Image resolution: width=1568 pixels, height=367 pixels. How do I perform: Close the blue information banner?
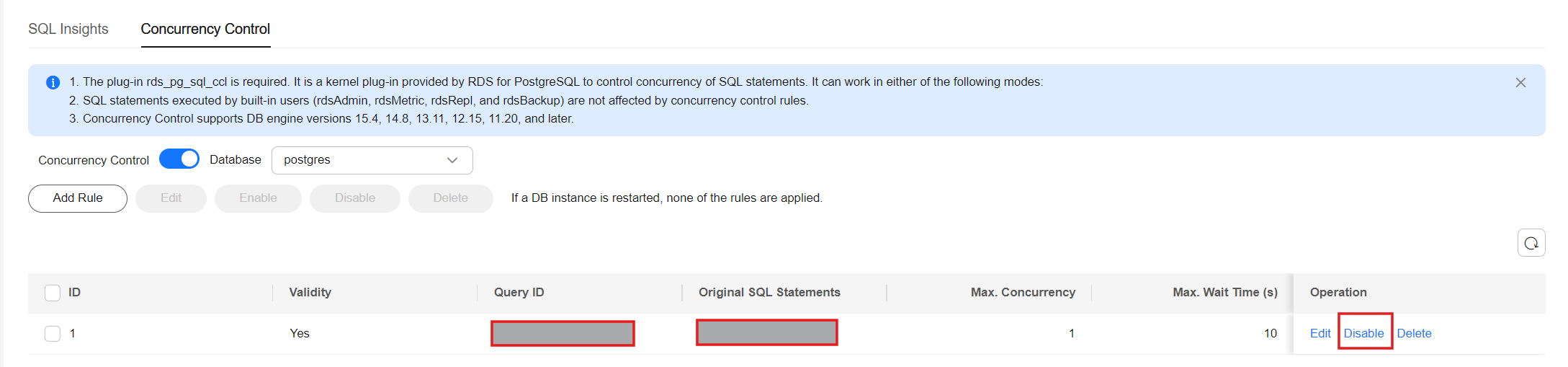1520,83
